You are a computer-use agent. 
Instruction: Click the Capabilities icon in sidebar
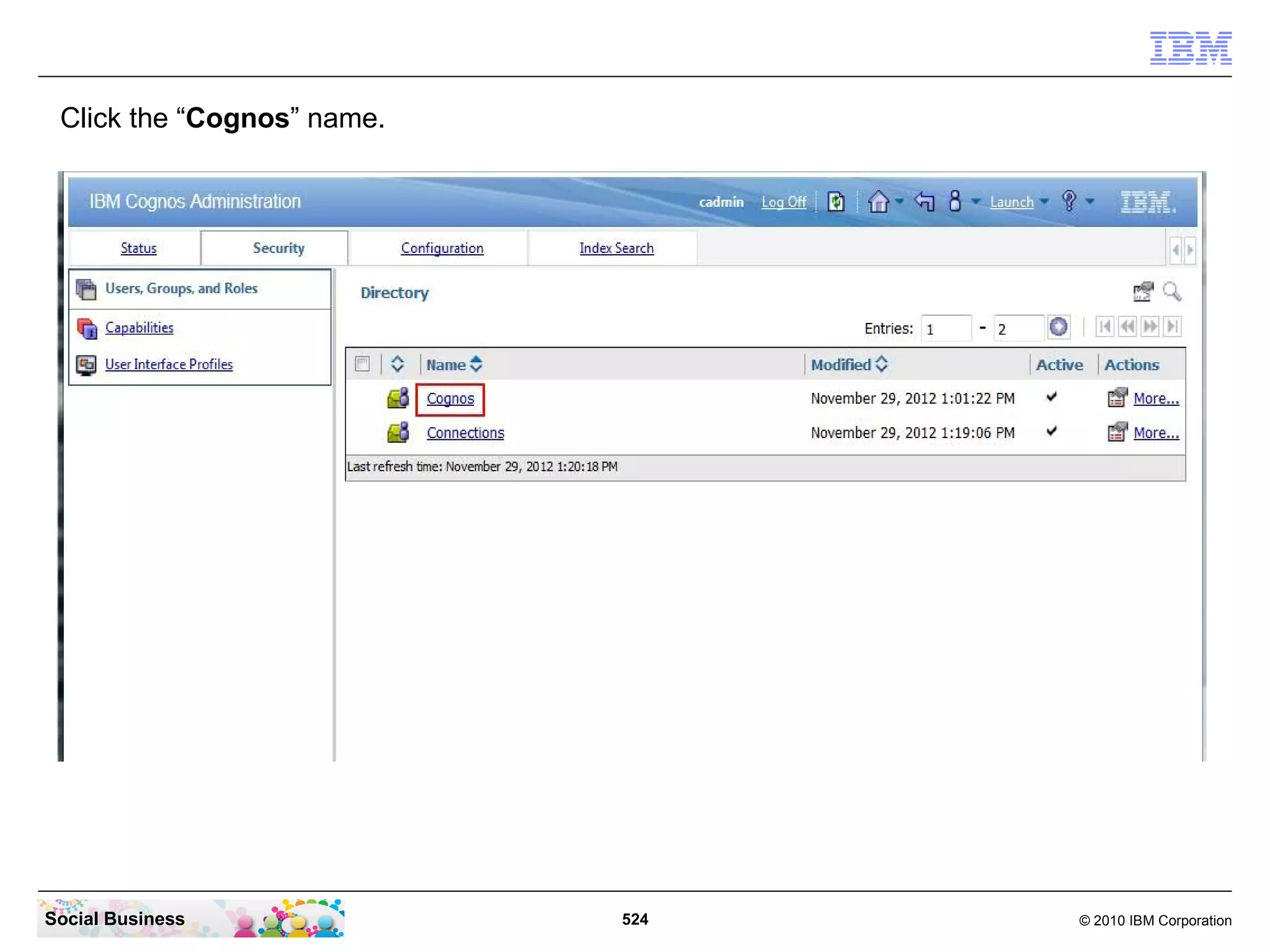(87, 328)
